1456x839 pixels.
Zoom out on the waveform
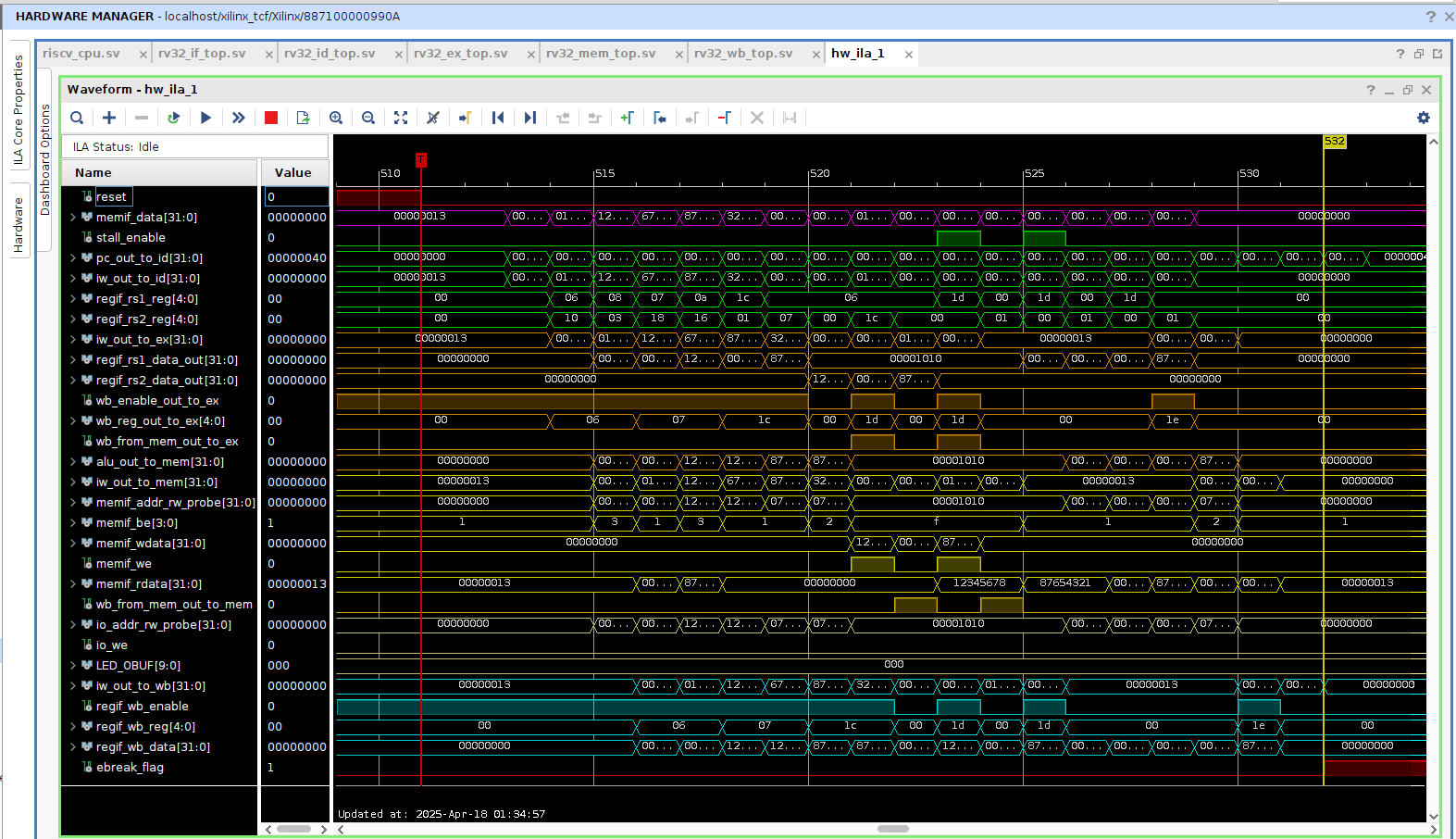[368, 118]
